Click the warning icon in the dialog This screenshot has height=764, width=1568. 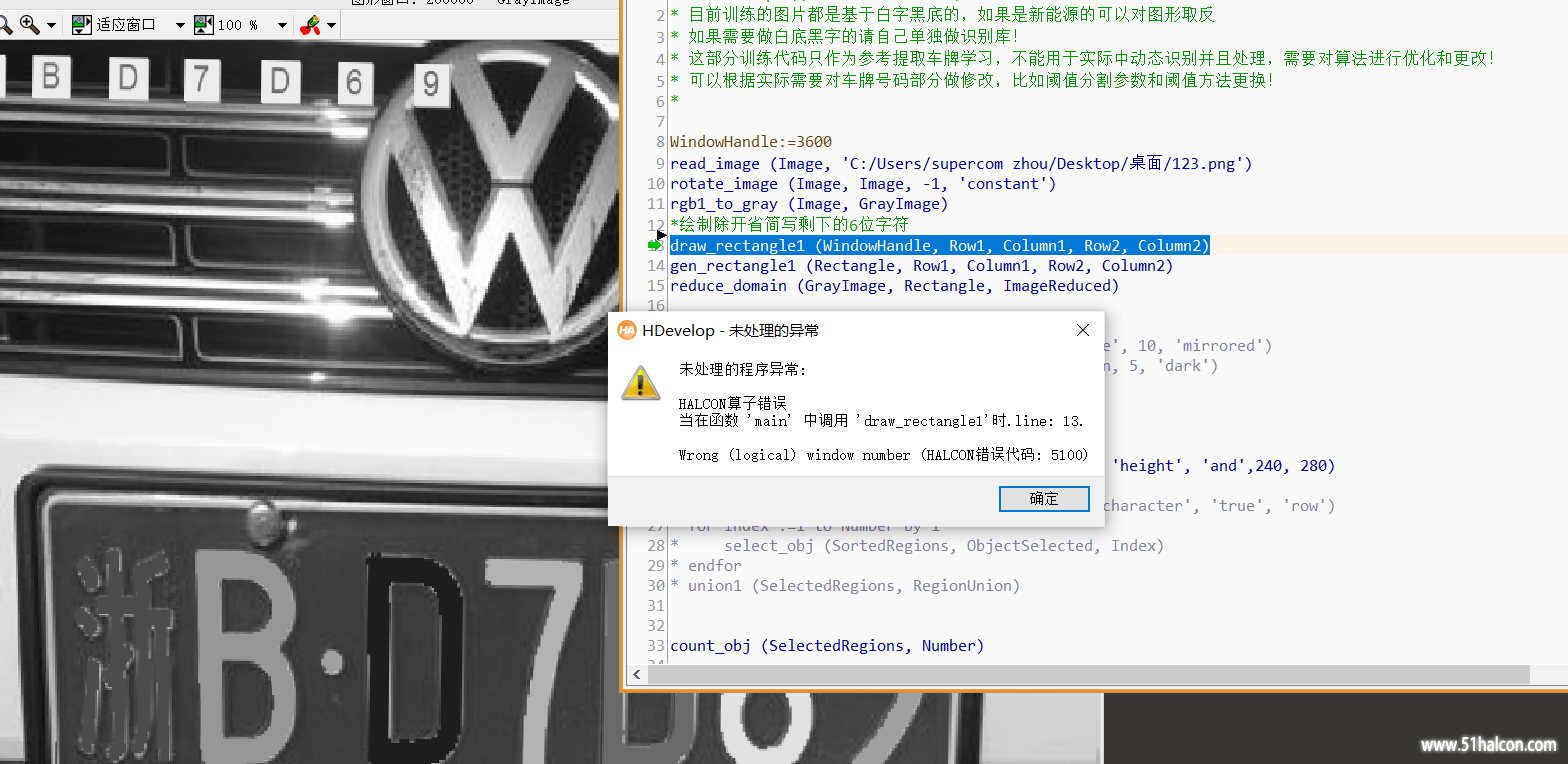pyautogui.click(x=640, y=382)
